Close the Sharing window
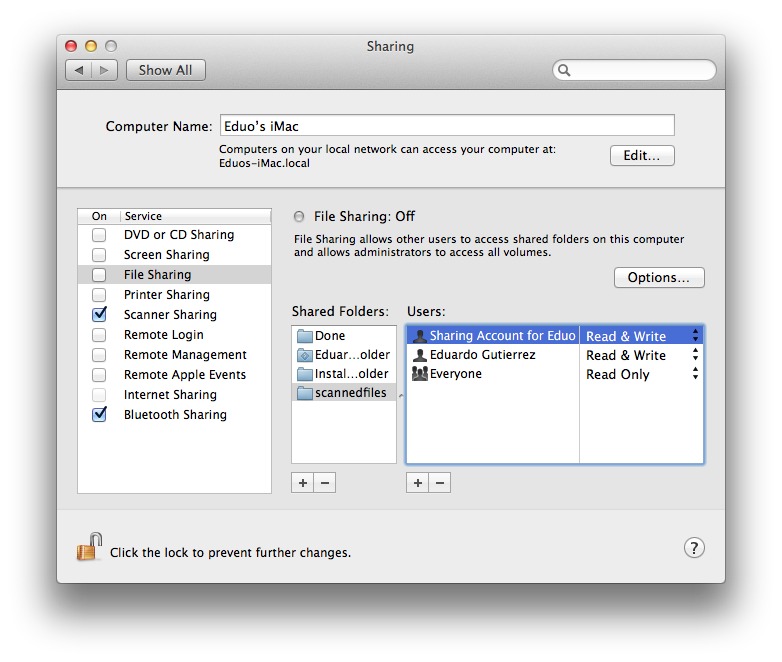Screen dimensions: 782x662 [71, 46]
